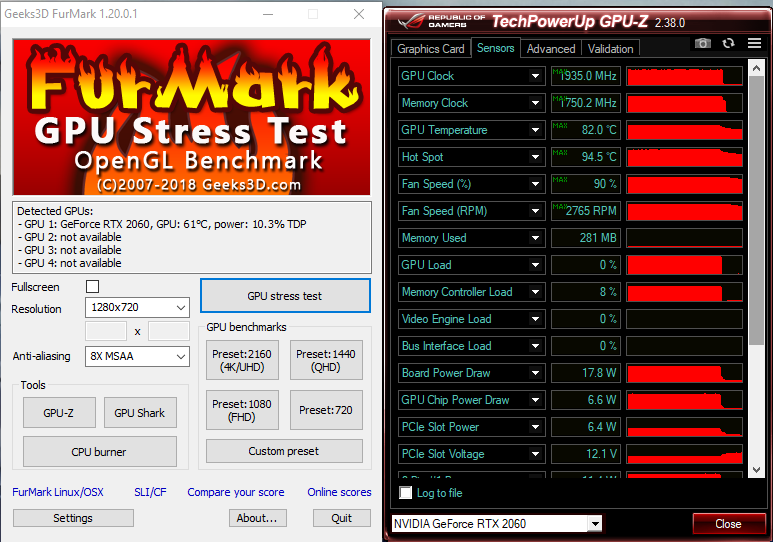Screen dimensions: 773x542
Task: Switch to the Graphics Card tab
Action: tap(431, 49)
